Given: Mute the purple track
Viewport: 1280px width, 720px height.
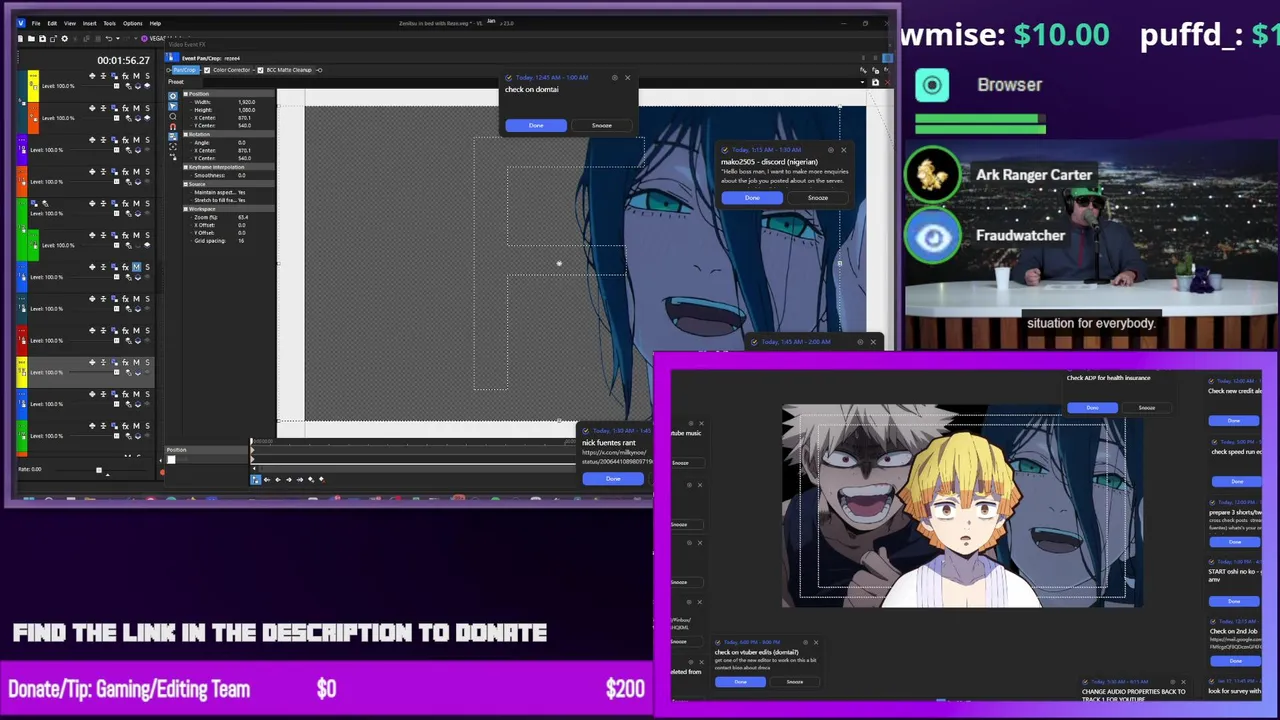Looking at the screenshot, I should pos(136,140).
